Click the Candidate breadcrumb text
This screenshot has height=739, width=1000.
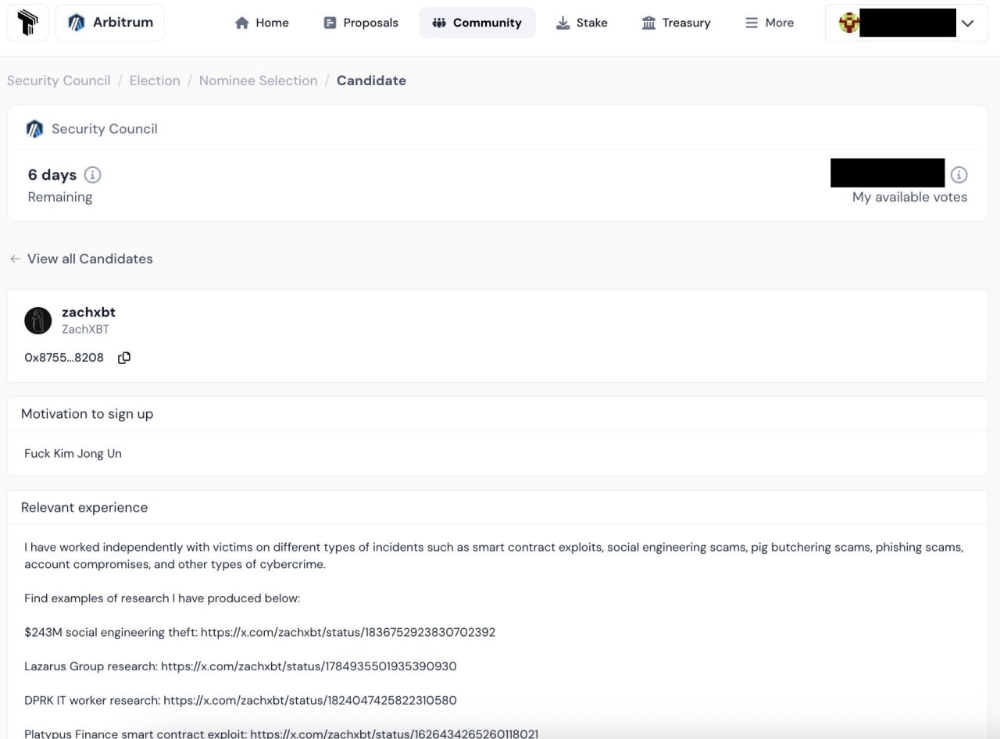[371, 80]
